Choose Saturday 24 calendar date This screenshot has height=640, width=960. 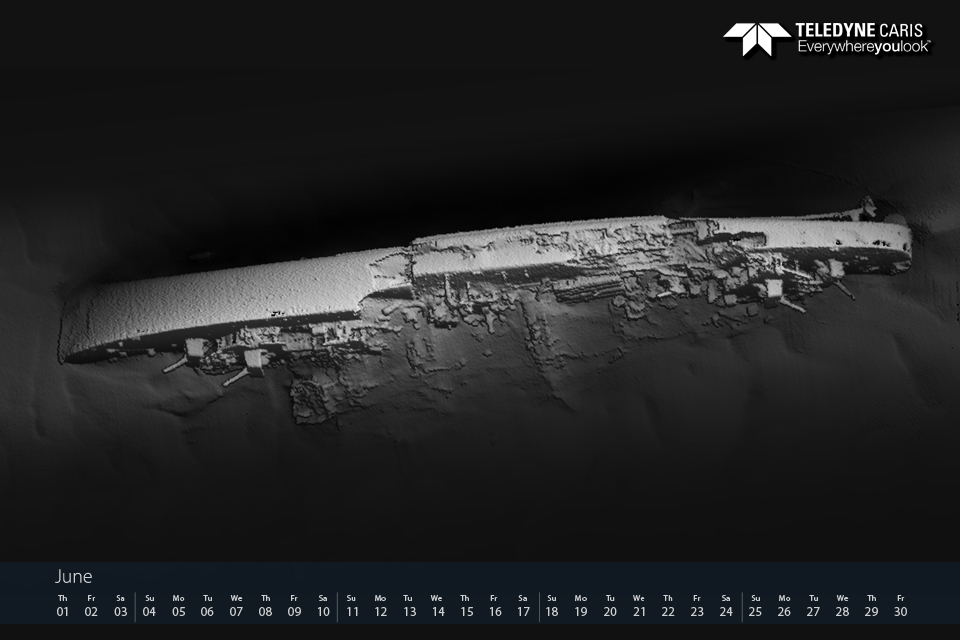click(726, 605)
